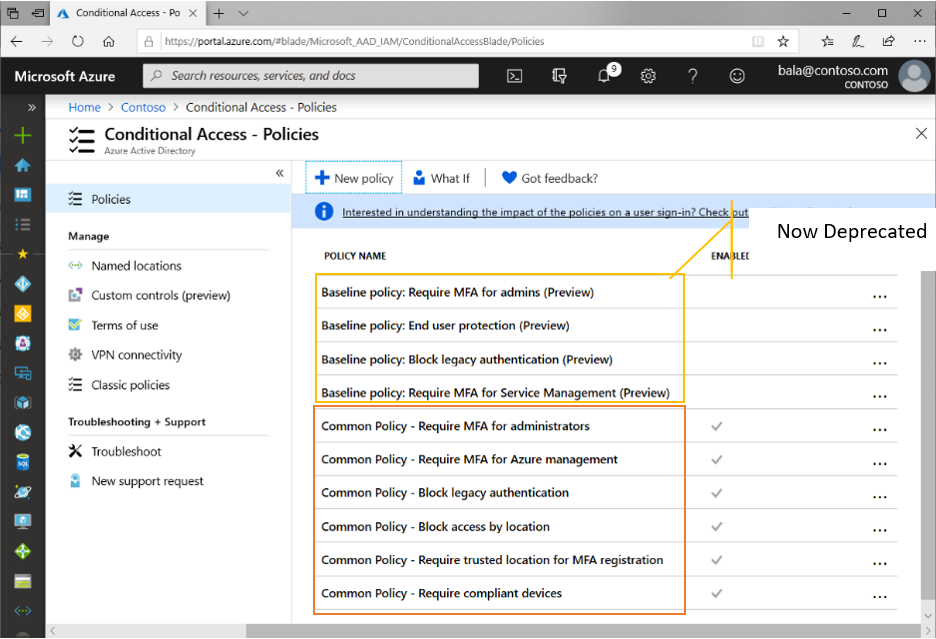Image resolution: width=936 pixels, height=639 pixels.
Task: Open Baseline policy: Require MFA for admins (Preview)
Action: tap(458, 293)
